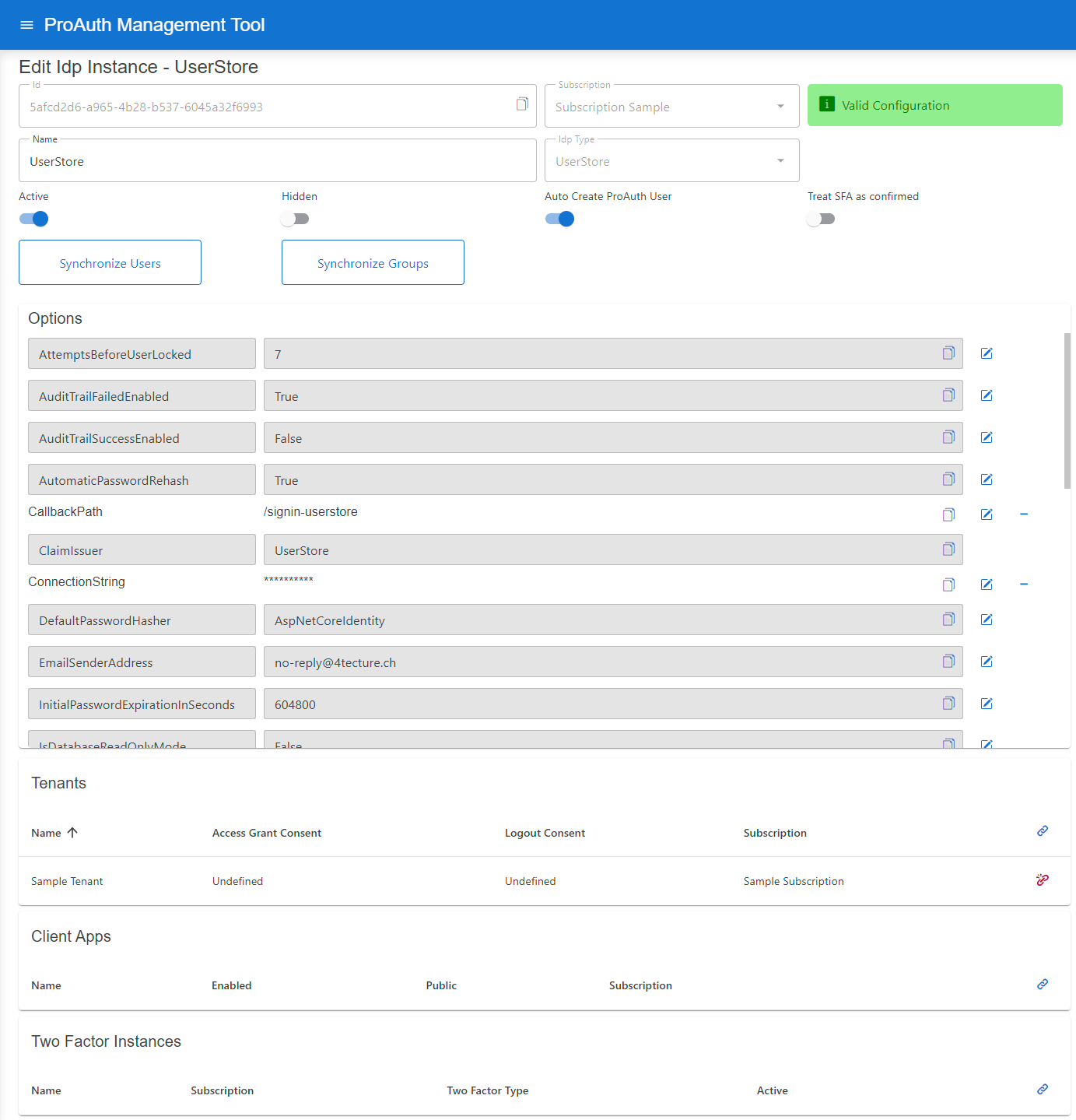Link a Two Factor Instance
The width and height of the screenshot is (1076, 1120).
click(1043, 1090)
